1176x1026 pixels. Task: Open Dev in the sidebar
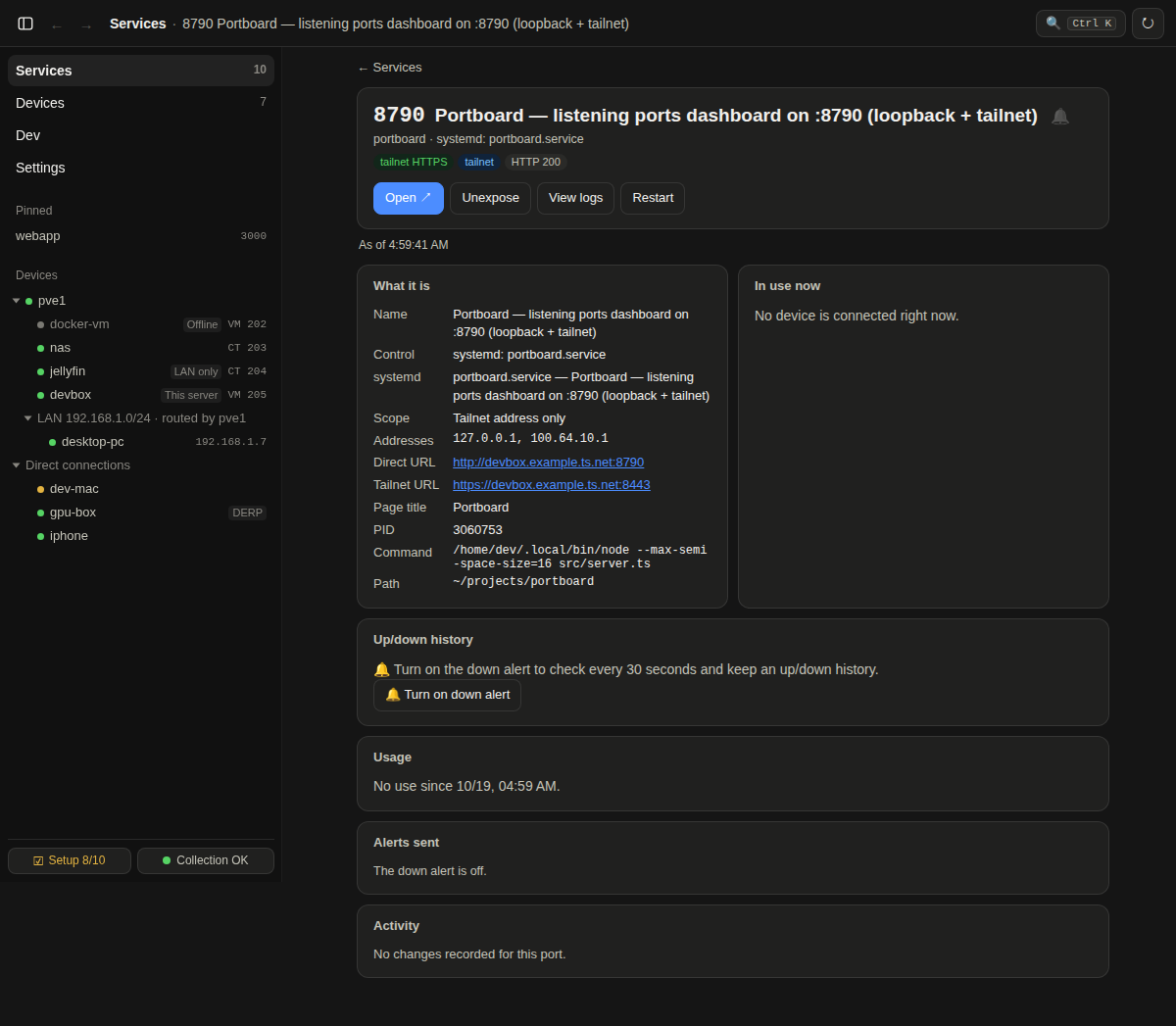[141, 135]
